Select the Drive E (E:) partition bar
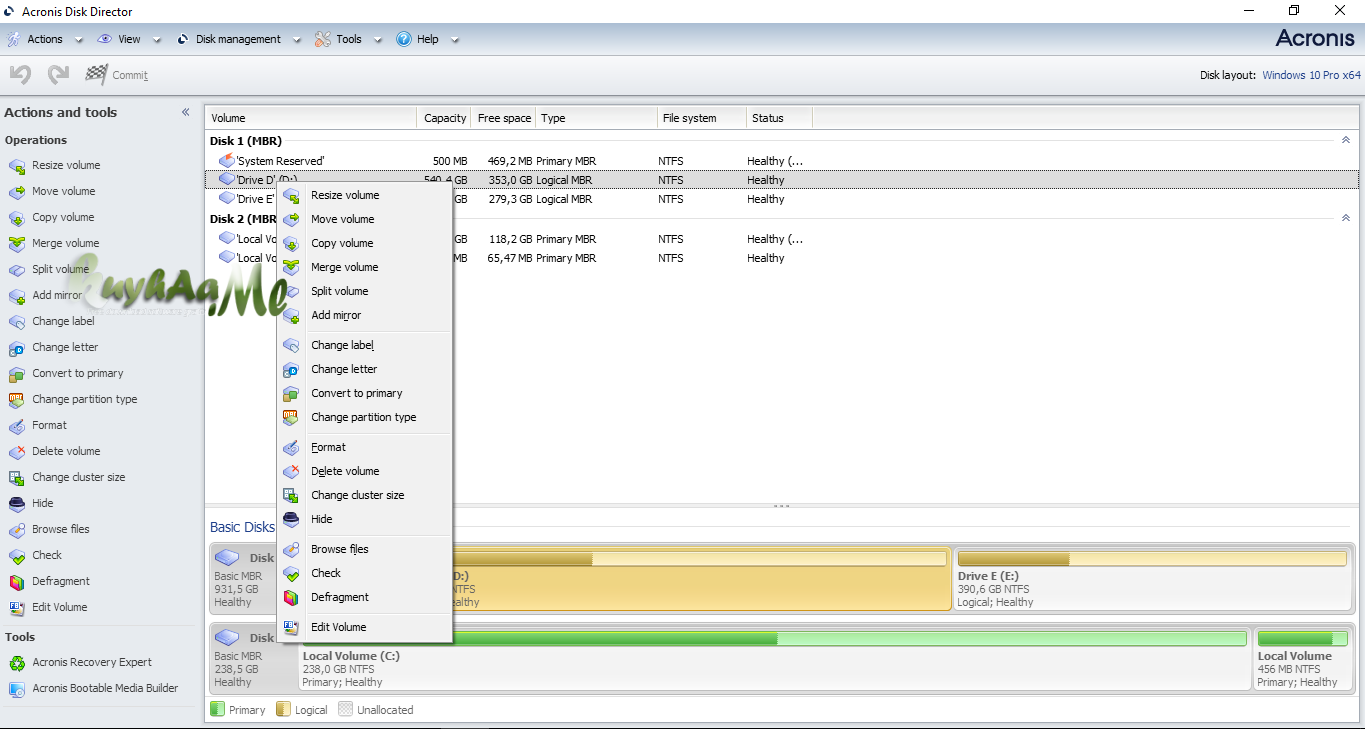 (1153, 578)
